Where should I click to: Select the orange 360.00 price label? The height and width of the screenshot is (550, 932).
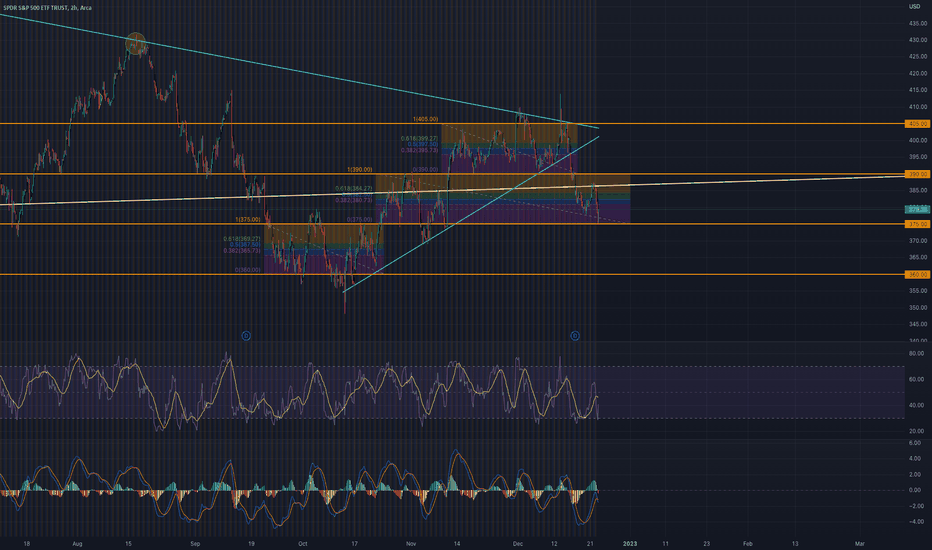917,275
